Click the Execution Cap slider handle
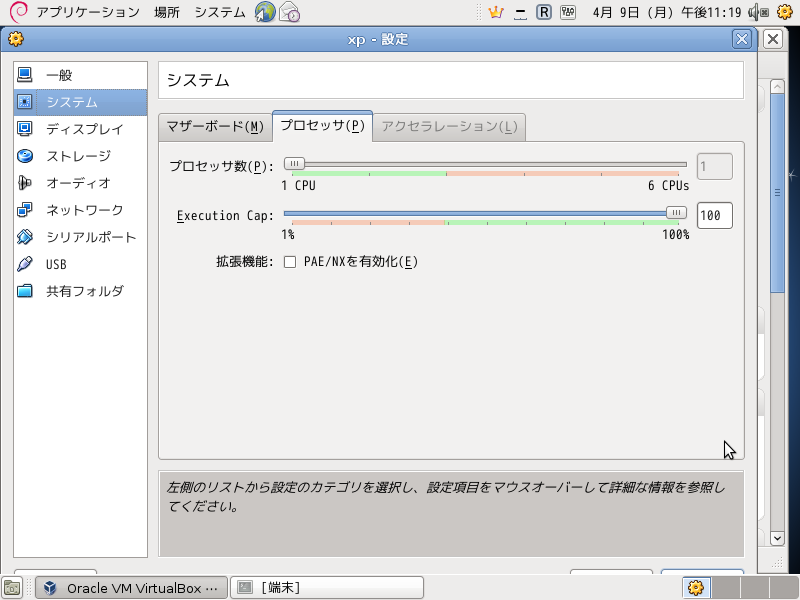 click(677, 213)
